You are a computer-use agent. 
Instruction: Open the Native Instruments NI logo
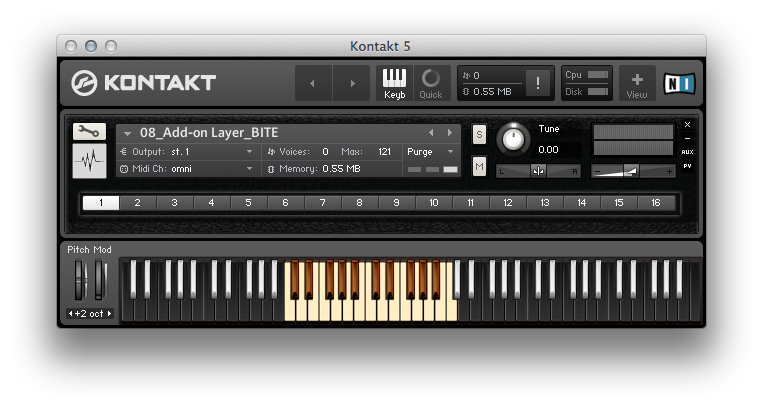(x=679, y=83)
